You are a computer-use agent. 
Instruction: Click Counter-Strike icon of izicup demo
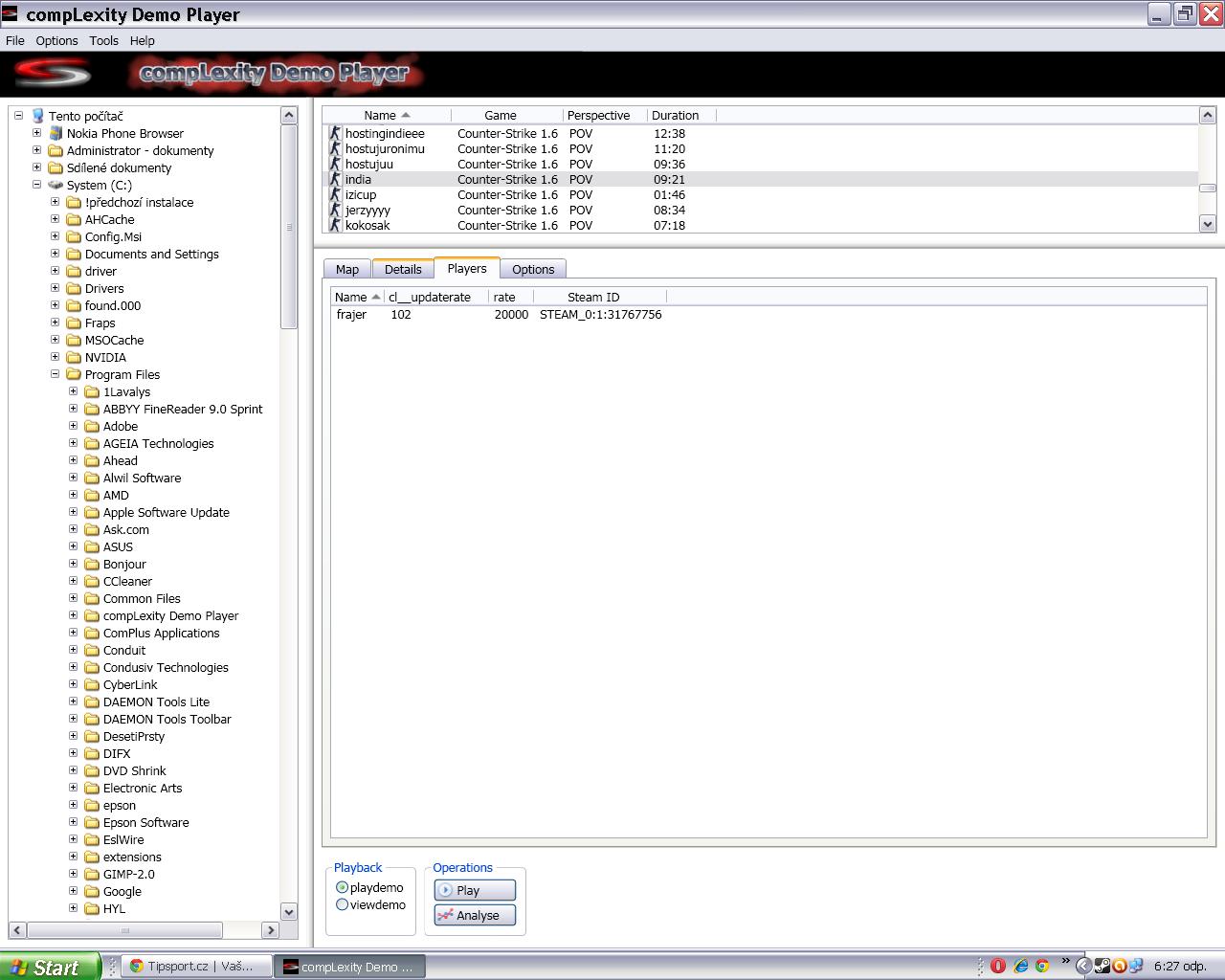[x=335, y=194]
